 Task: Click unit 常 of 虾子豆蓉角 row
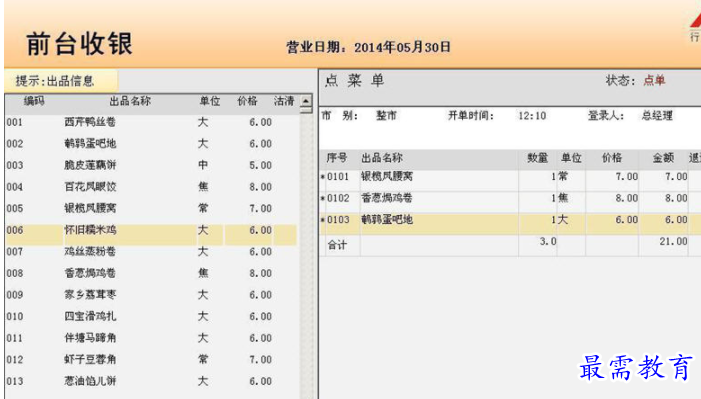click(203, 359)
